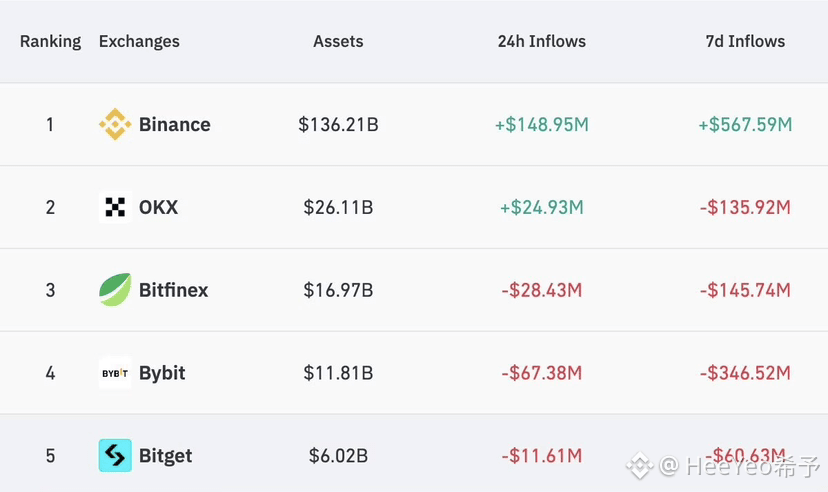Click the Binance logo icon
The height and width of the screenshot is (492, 828).
coord(115,125)
